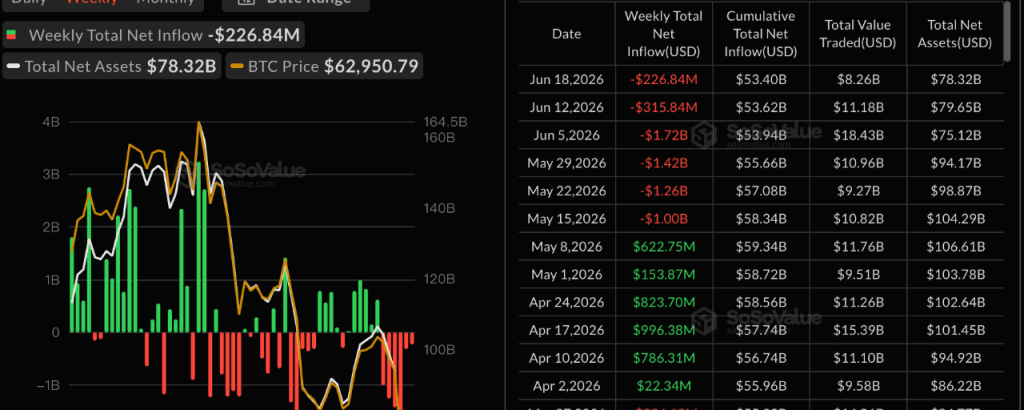Select the May 1,2026 date cell

tap(567, 275)
